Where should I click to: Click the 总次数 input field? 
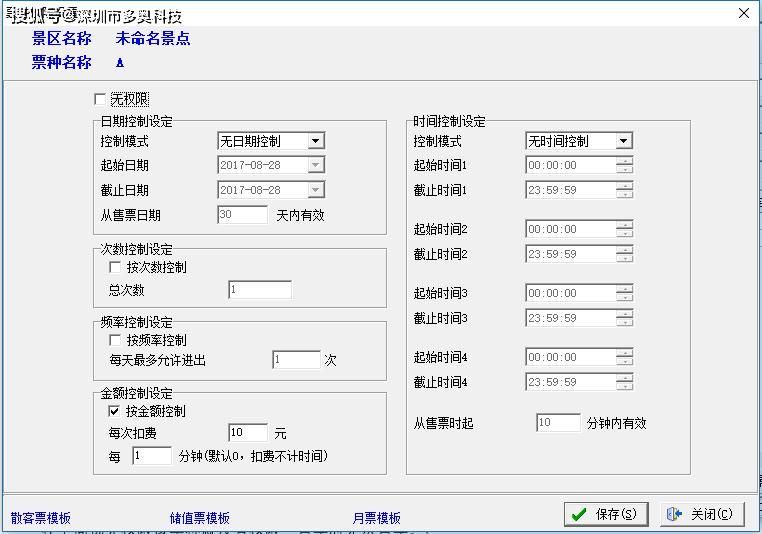click(260, 290)
